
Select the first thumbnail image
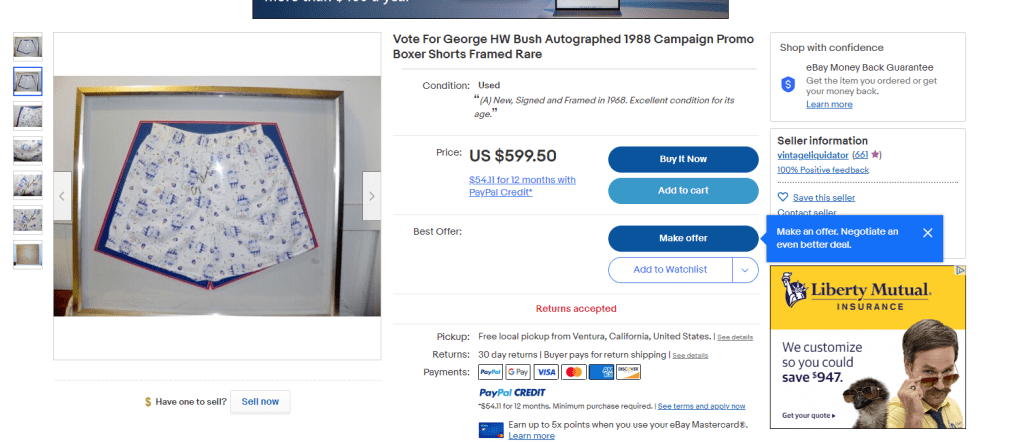(28, 46)
